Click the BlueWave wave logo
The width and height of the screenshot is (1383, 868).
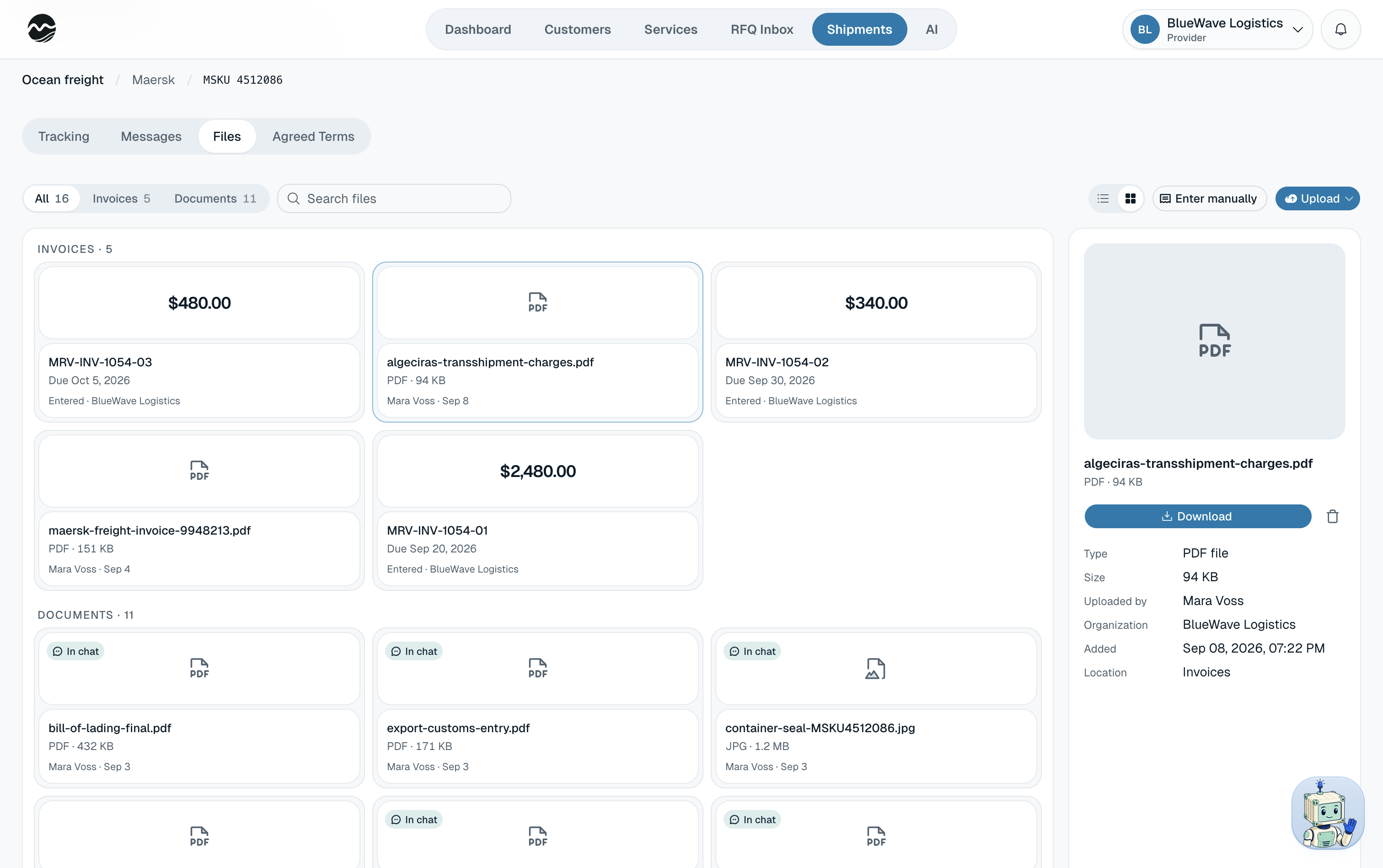[x=42, y=29]
